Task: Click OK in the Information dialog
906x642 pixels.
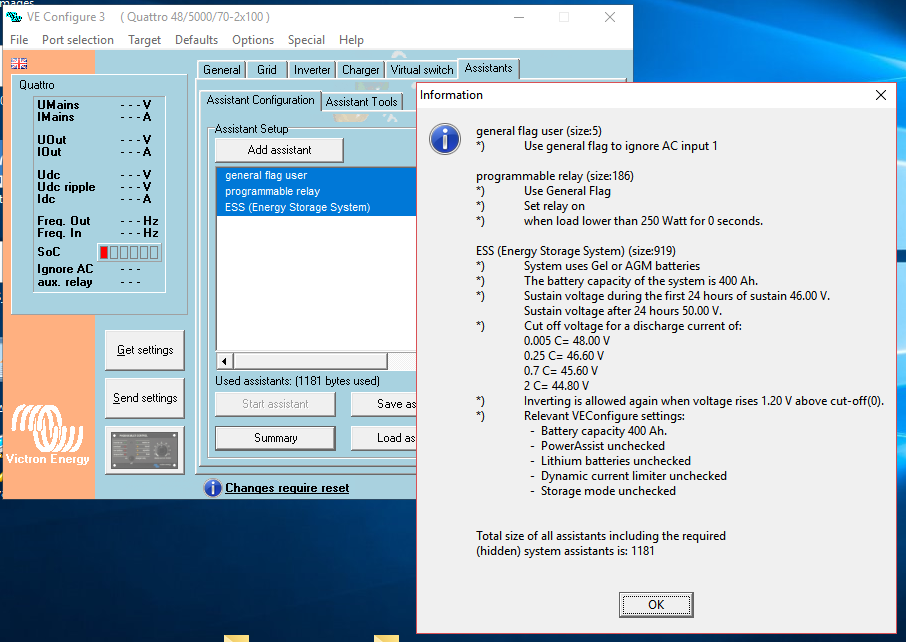Action: point(656,604)
